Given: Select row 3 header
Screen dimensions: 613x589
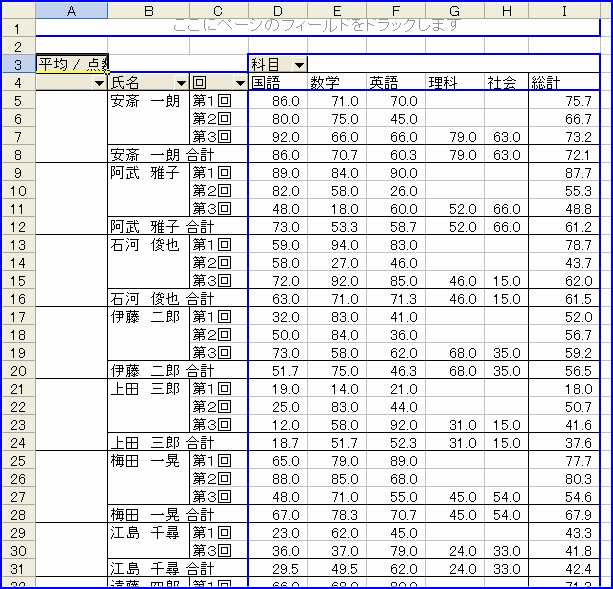Looking at the screenshot, I should pos(19,64).
